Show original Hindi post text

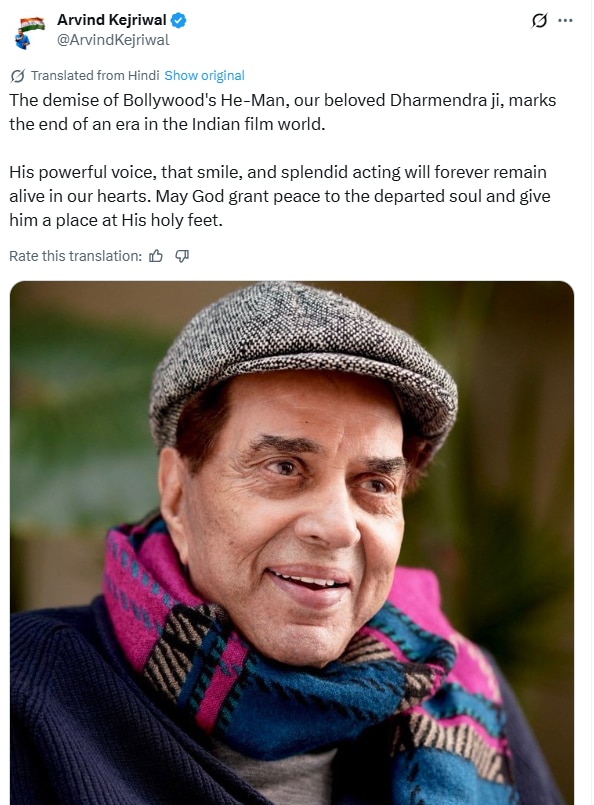pos(204,75)
